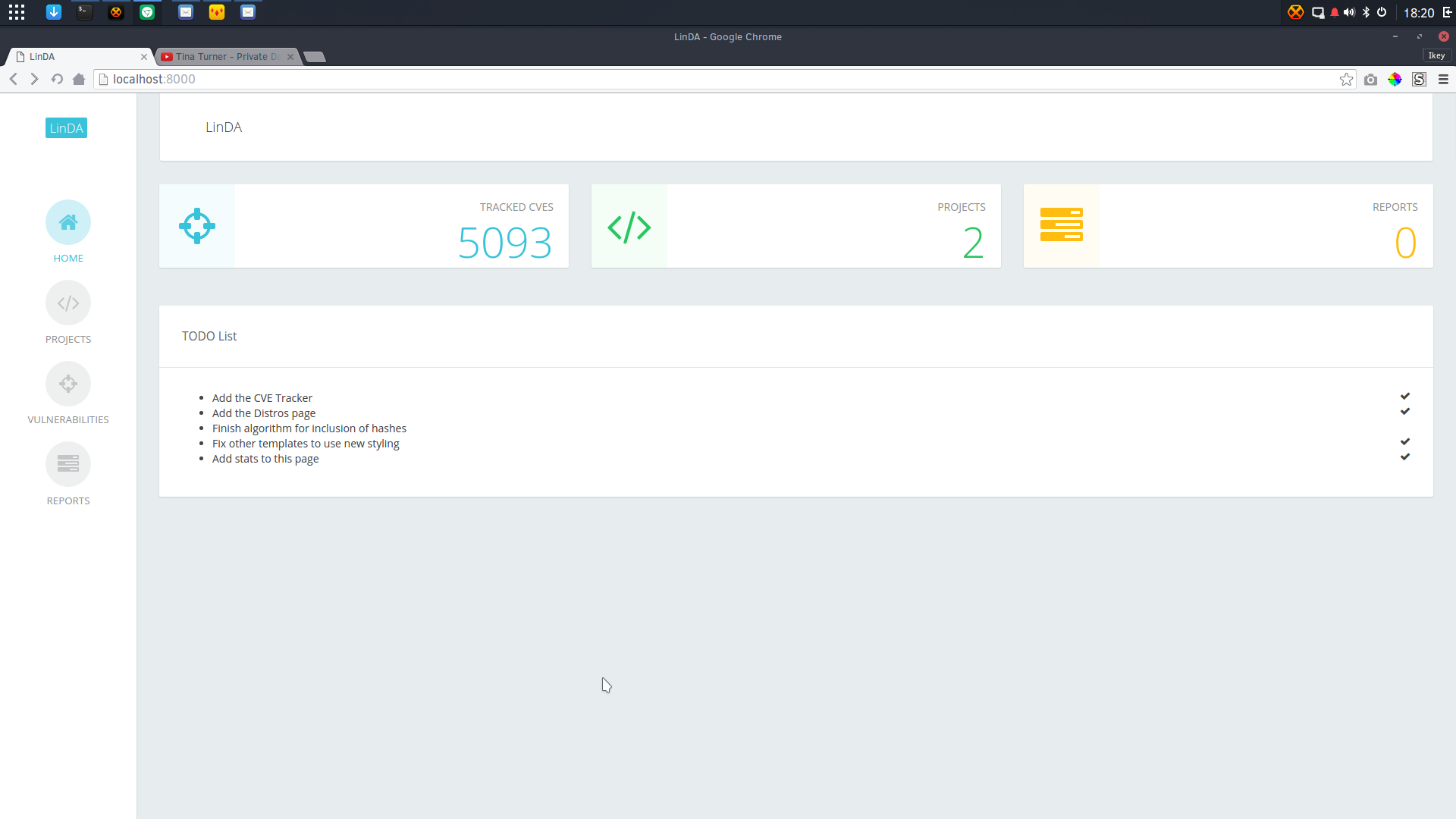Click 'Add the CVE Tracker' list item
Viewport: 1456px width, 819px height.
pos(262,398)
